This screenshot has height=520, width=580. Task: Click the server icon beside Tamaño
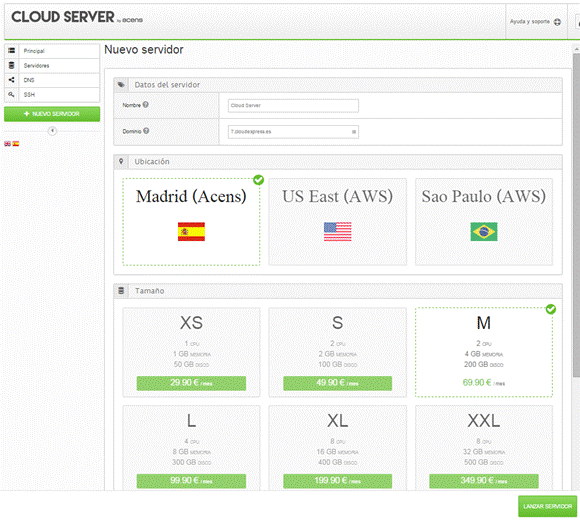coord(121,291)
